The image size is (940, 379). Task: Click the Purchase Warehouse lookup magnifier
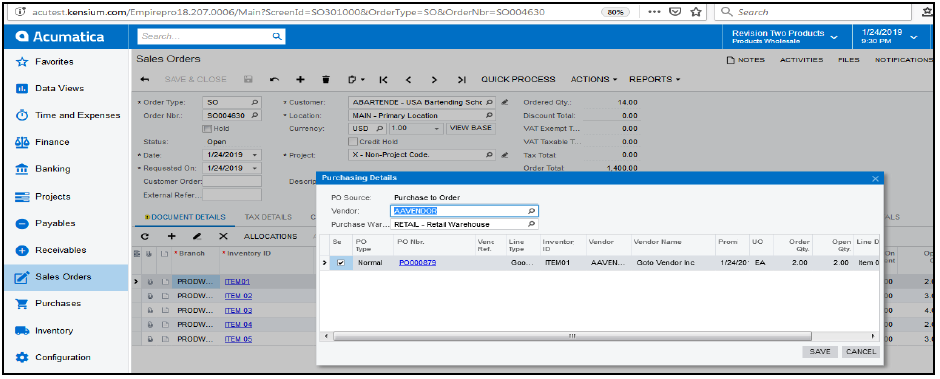pos(531,224)
